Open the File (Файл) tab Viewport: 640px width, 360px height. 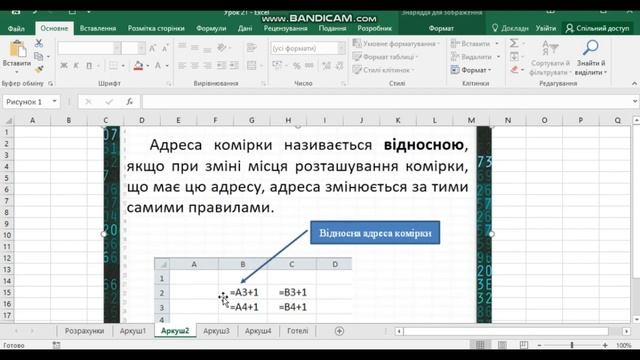pyautogui.click(x=16, y=28)
